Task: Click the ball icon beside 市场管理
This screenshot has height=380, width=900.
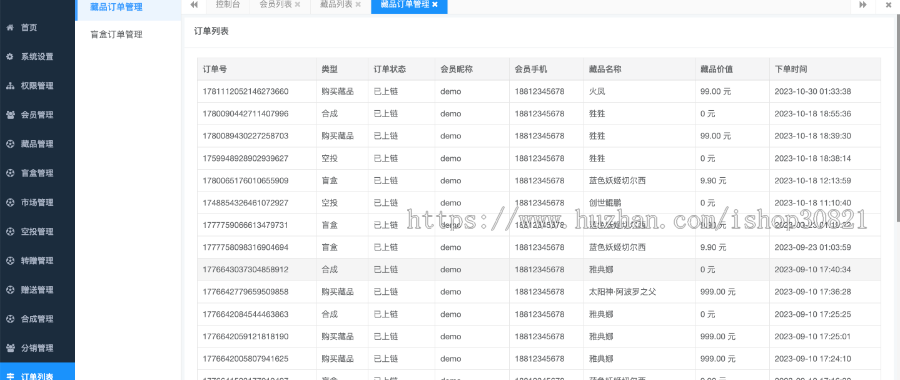Action: [x=10, y=203]
